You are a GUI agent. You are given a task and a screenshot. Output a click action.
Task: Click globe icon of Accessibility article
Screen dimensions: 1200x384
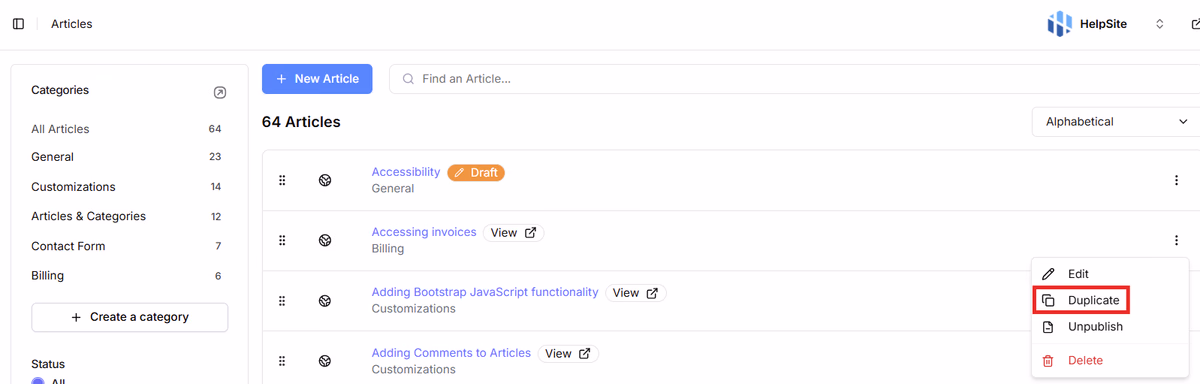point(325,180)
